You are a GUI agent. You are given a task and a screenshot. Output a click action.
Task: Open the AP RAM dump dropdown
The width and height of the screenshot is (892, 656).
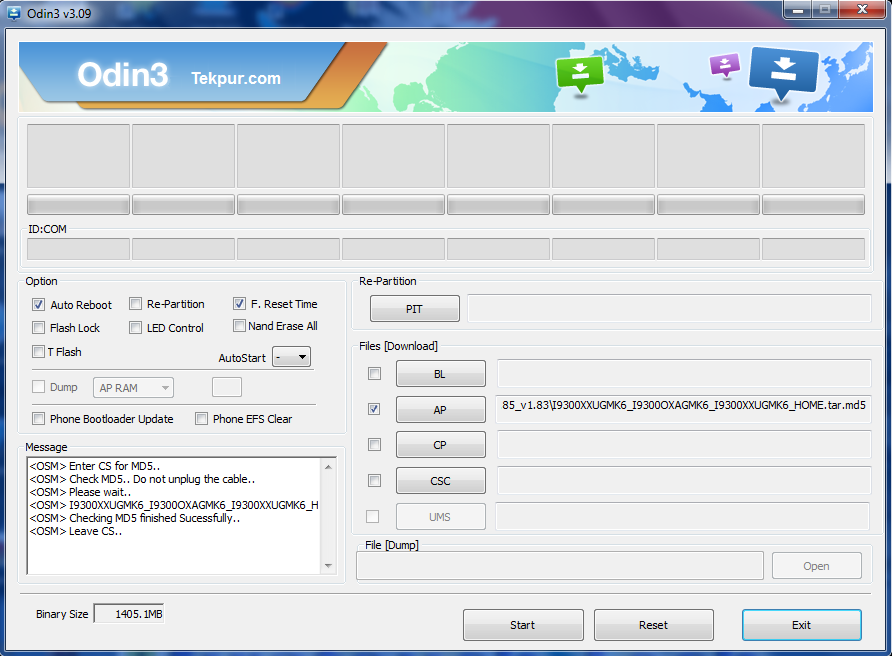(133, 388)
